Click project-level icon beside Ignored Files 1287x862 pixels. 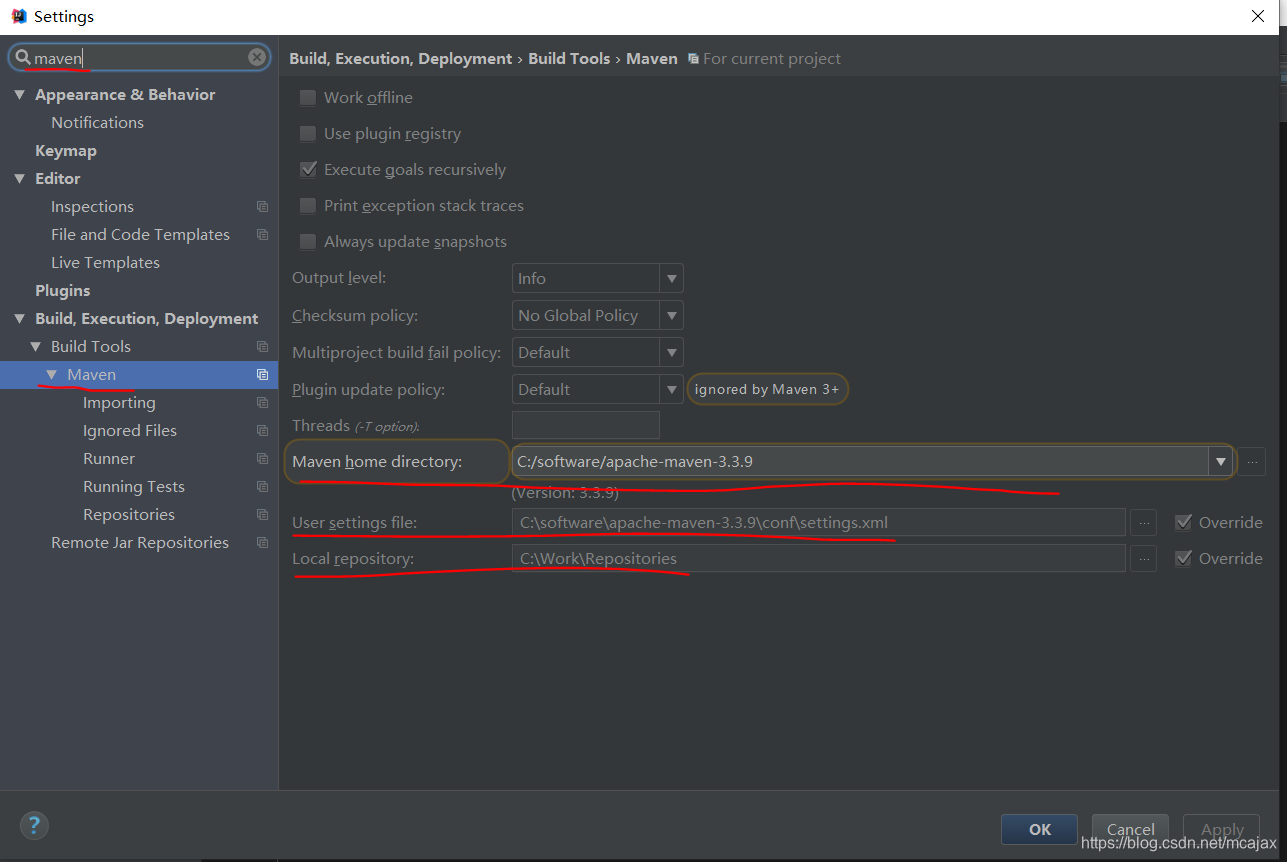(262, 431)
